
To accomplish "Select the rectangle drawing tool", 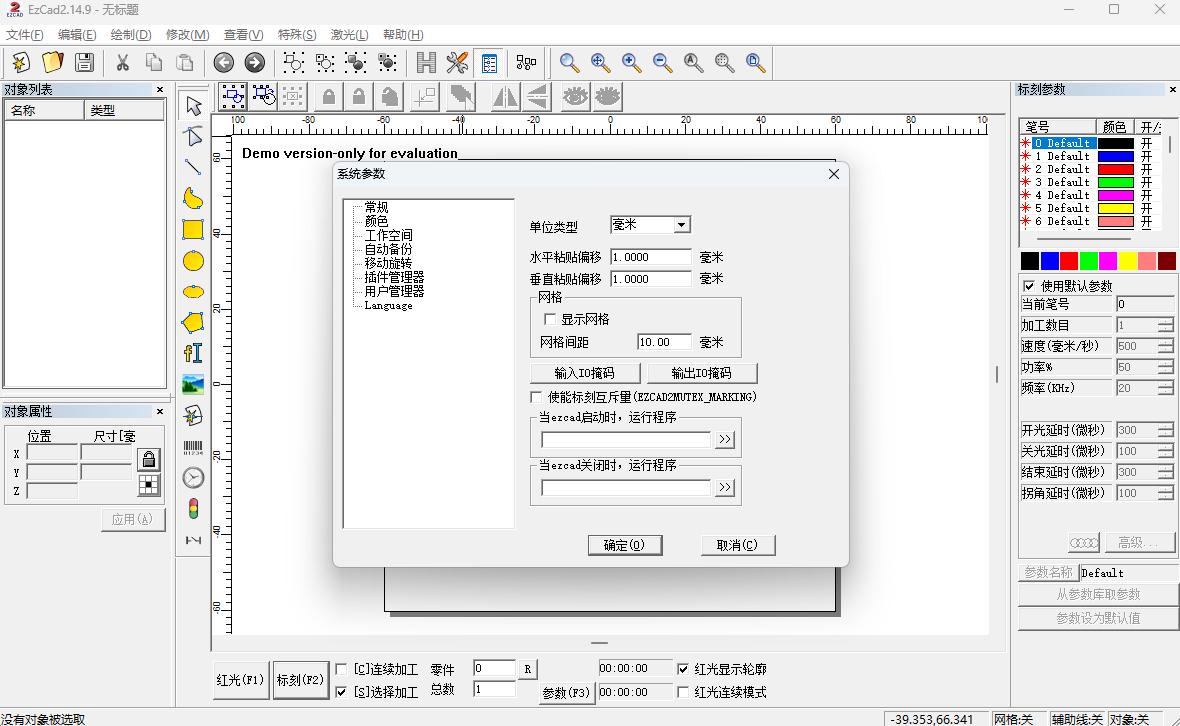I will [x=193, y=229].
